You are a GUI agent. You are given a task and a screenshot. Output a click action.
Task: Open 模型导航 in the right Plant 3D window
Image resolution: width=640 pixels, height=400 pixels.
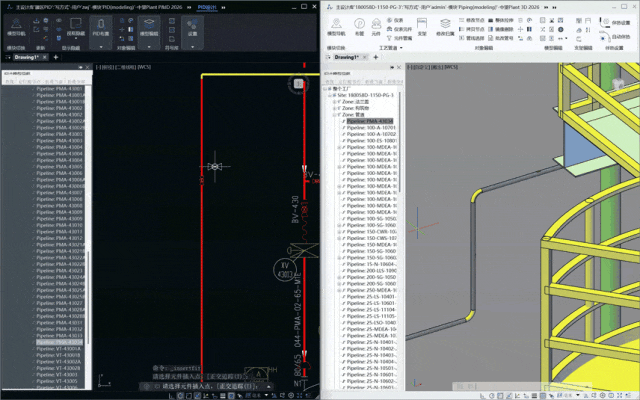tap(336, 27)
